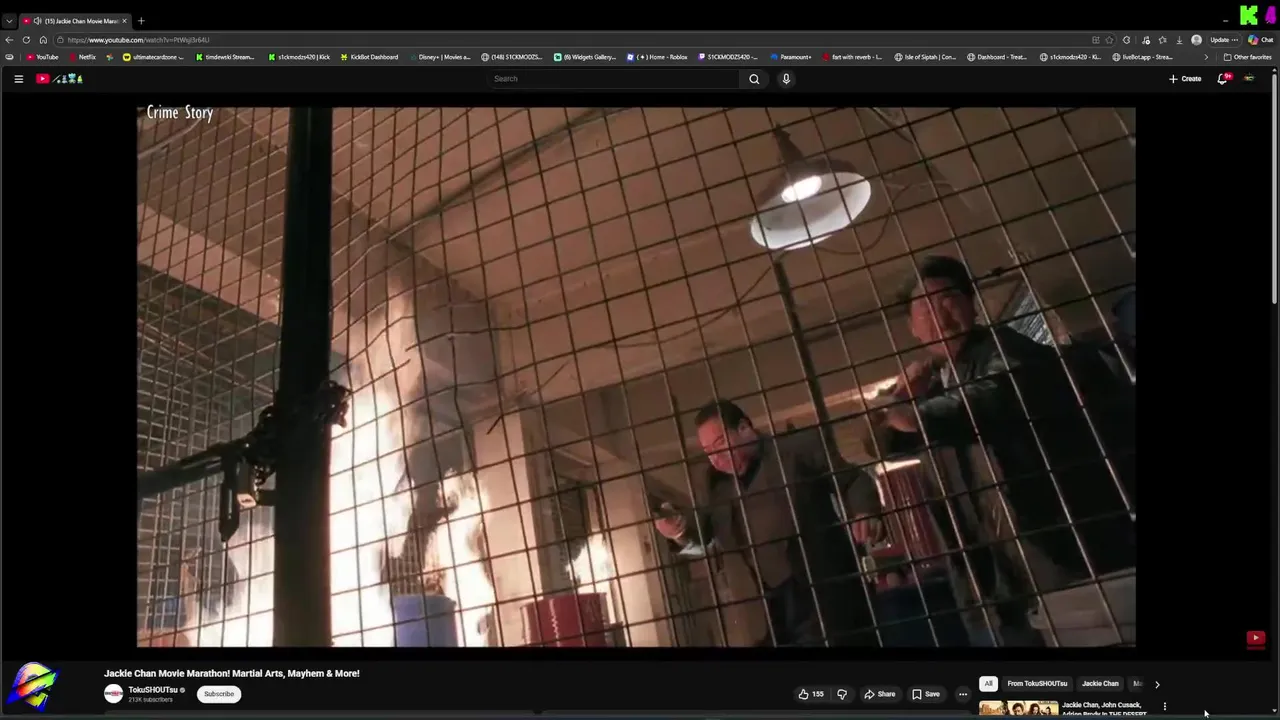Click the YouTube watermark on video corner
The image size is (1280, 720).
[x=1256, y=638]
